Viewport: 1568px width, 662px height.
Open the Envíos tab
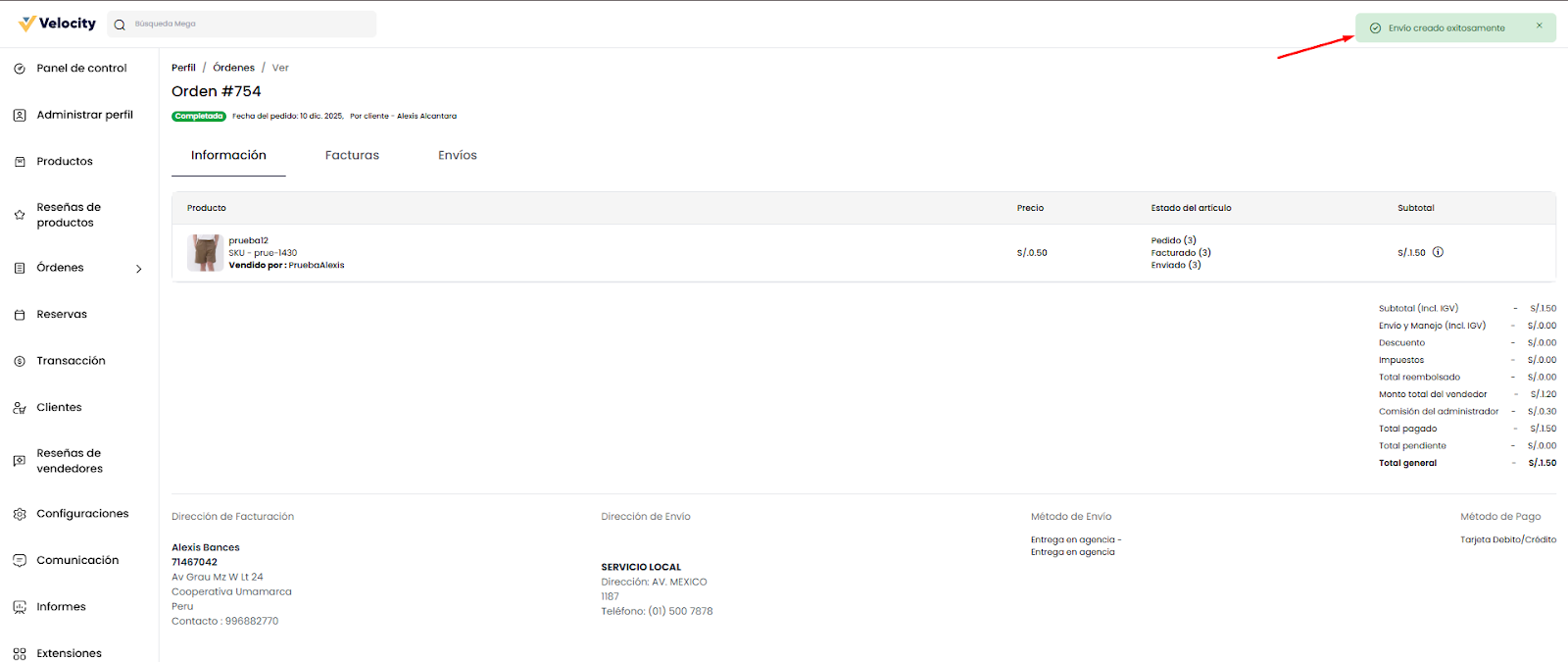coord(457,155)
